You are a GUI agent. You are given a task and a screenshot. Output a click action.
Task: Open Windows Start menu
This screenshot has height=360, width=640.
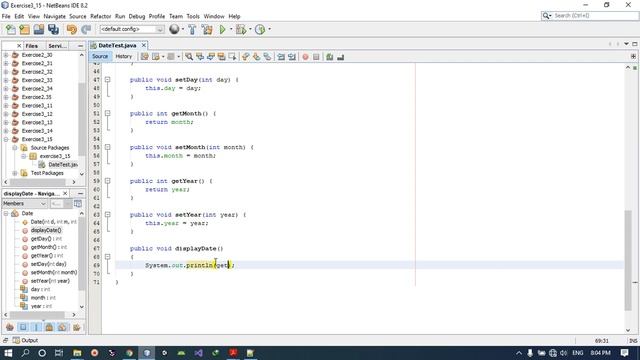coord(8,353)
